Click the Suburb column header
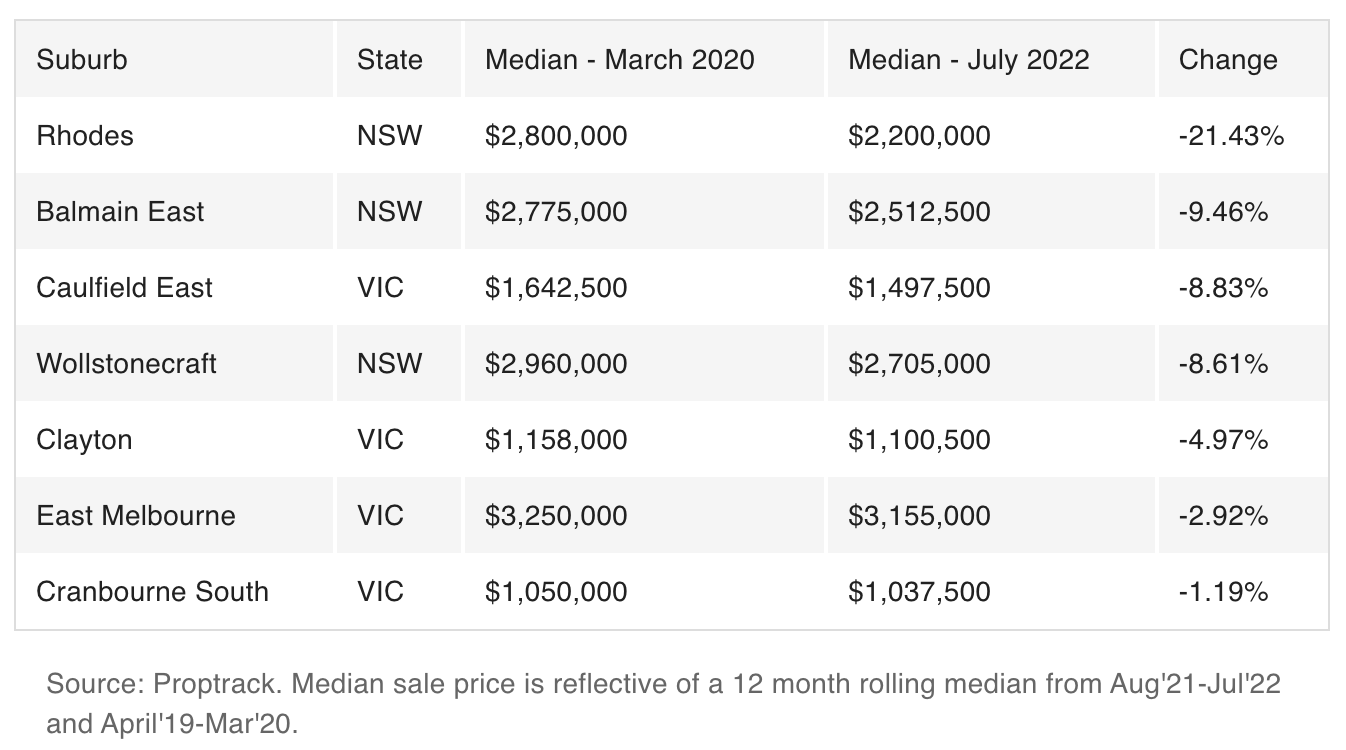The width and height of the screenshot is (1346, 750). 82,60
